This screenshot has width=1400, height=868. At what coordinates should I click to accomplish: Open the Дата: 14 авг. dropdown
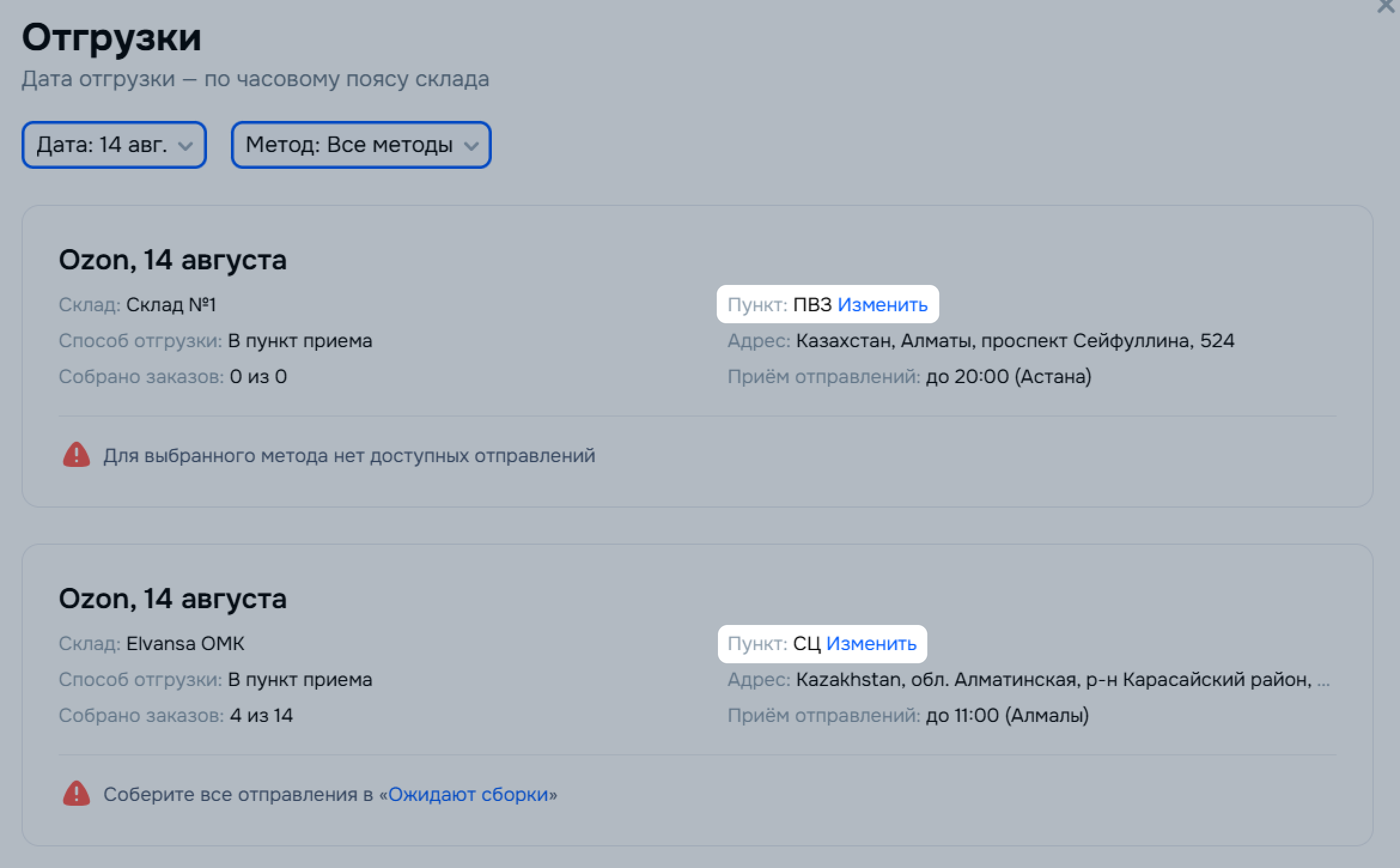(114, 145)
